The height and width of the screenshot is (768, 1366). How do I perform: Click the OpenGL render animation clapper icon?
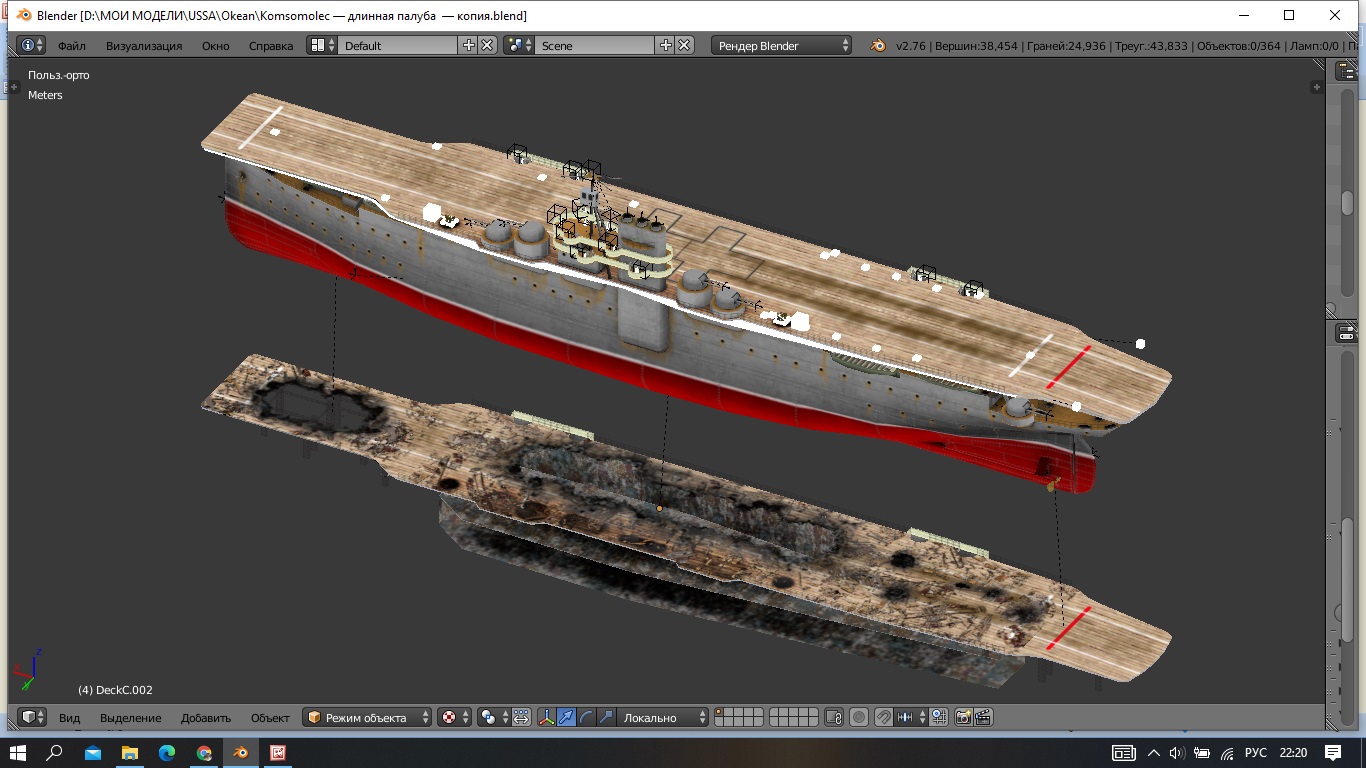(983, 718)
